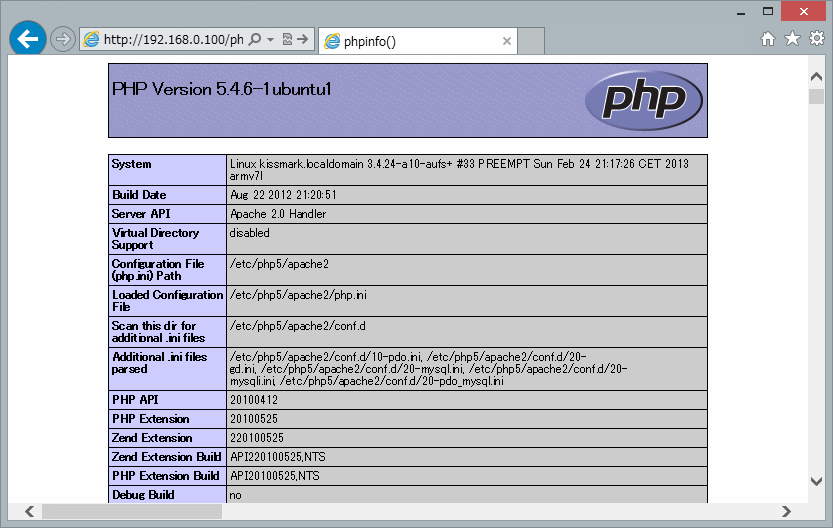833x528 pixels.
Task: Click the Zend Extension Build label
Action: [166, 457]
